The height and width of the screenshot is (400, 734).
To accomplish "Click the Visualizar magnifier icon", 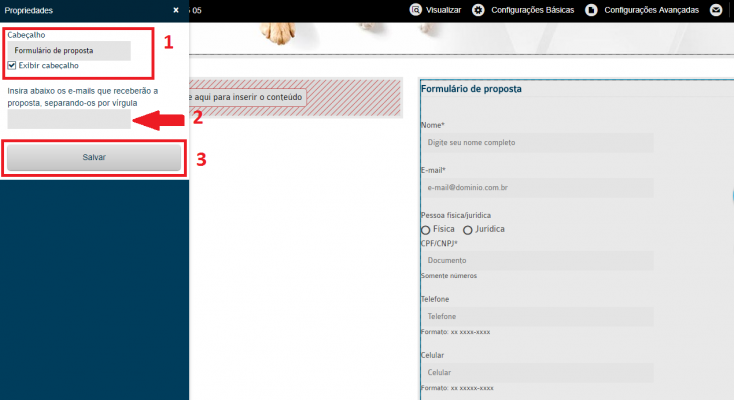I will [415, 10].
